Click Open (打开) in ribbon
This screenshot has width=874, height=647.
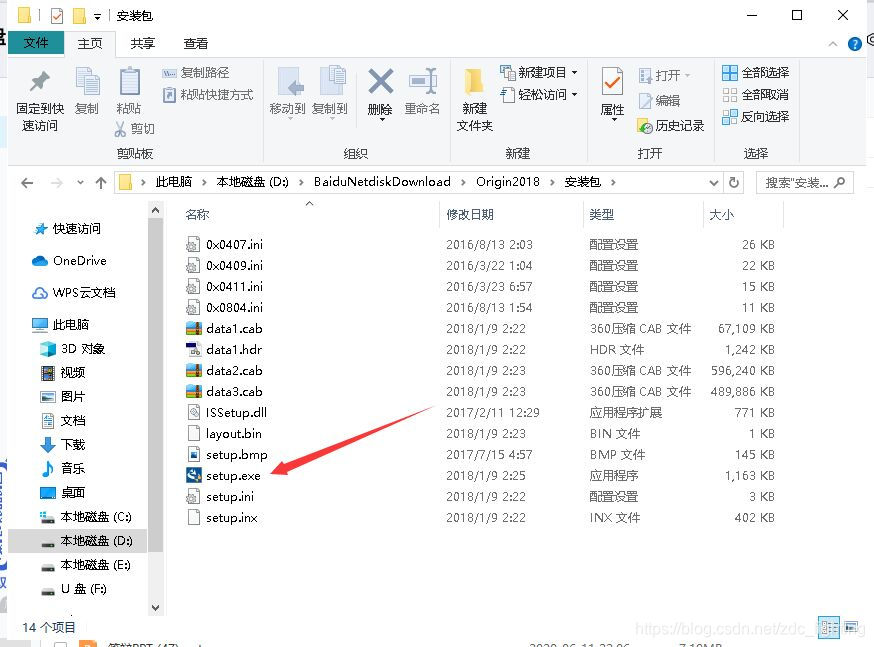[x=664, y=75]
